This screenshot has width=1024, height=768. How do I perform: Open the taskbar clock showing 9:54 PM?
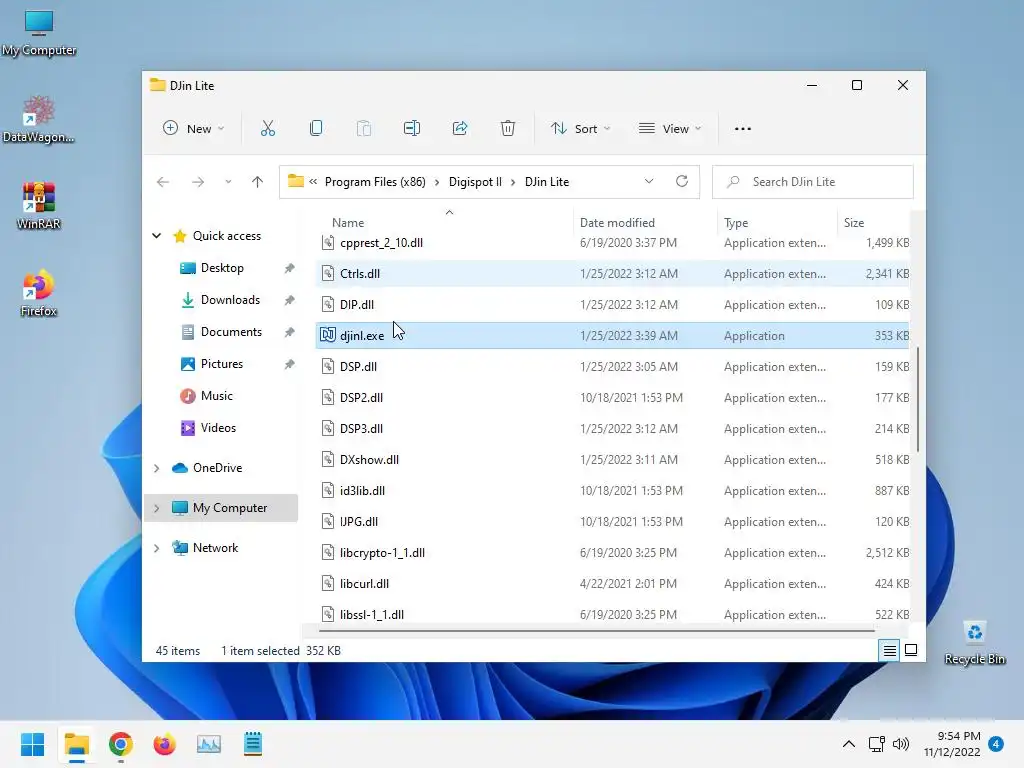click(x=952, y=744)
